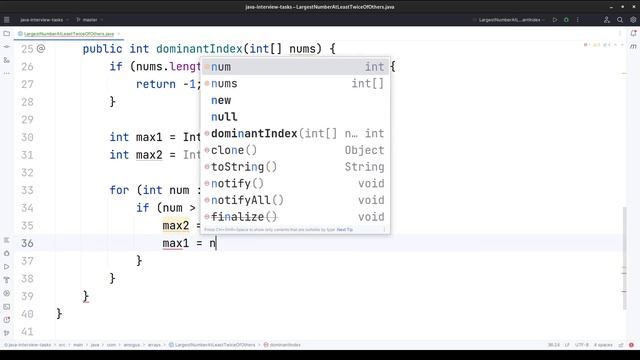The width and height of the screenshot is (640, 360).
Task: Click the error indicator in status bar corner
Action: 631,345
